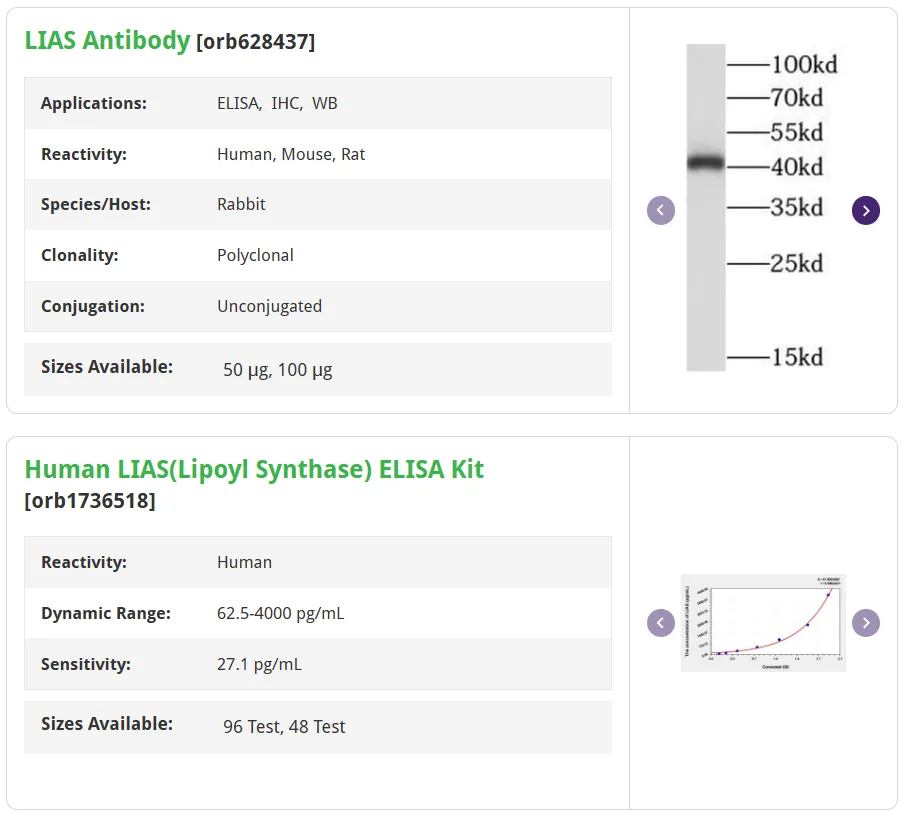Viewport: 905px width, 818px height.
Task: Click the Species/Host Rabbit value
Action: (241, 204)
